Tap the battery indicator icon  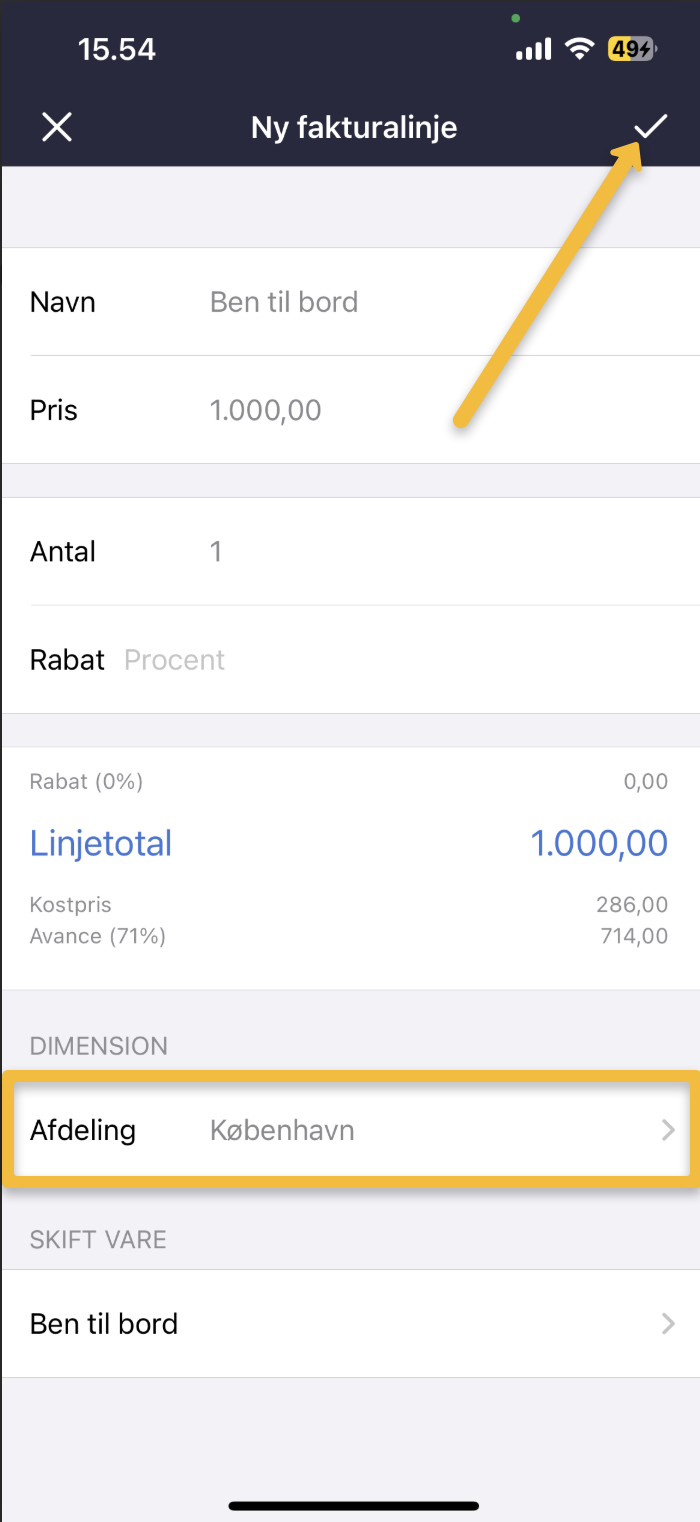[x=631, y=49]
